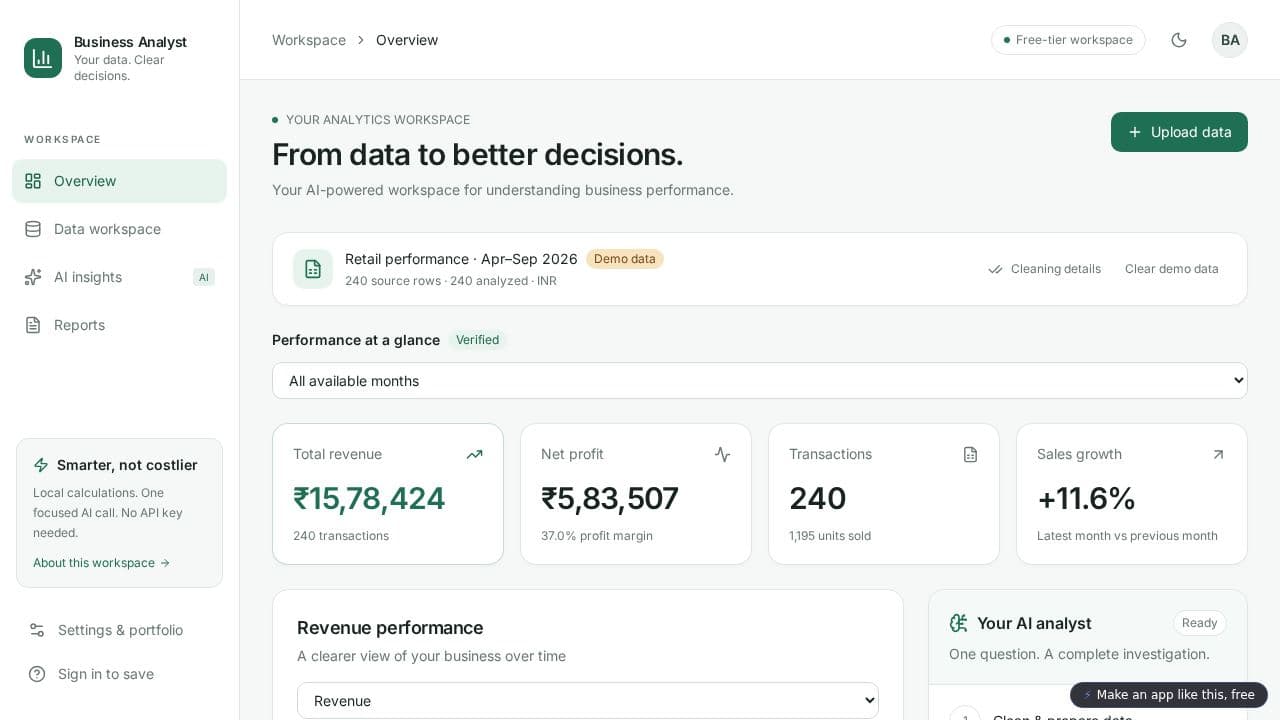The width and height of the screenshot is (1280, 720).
Task: Click the double-check icon by Cleaning details
Action: click(x=995, y=269)
